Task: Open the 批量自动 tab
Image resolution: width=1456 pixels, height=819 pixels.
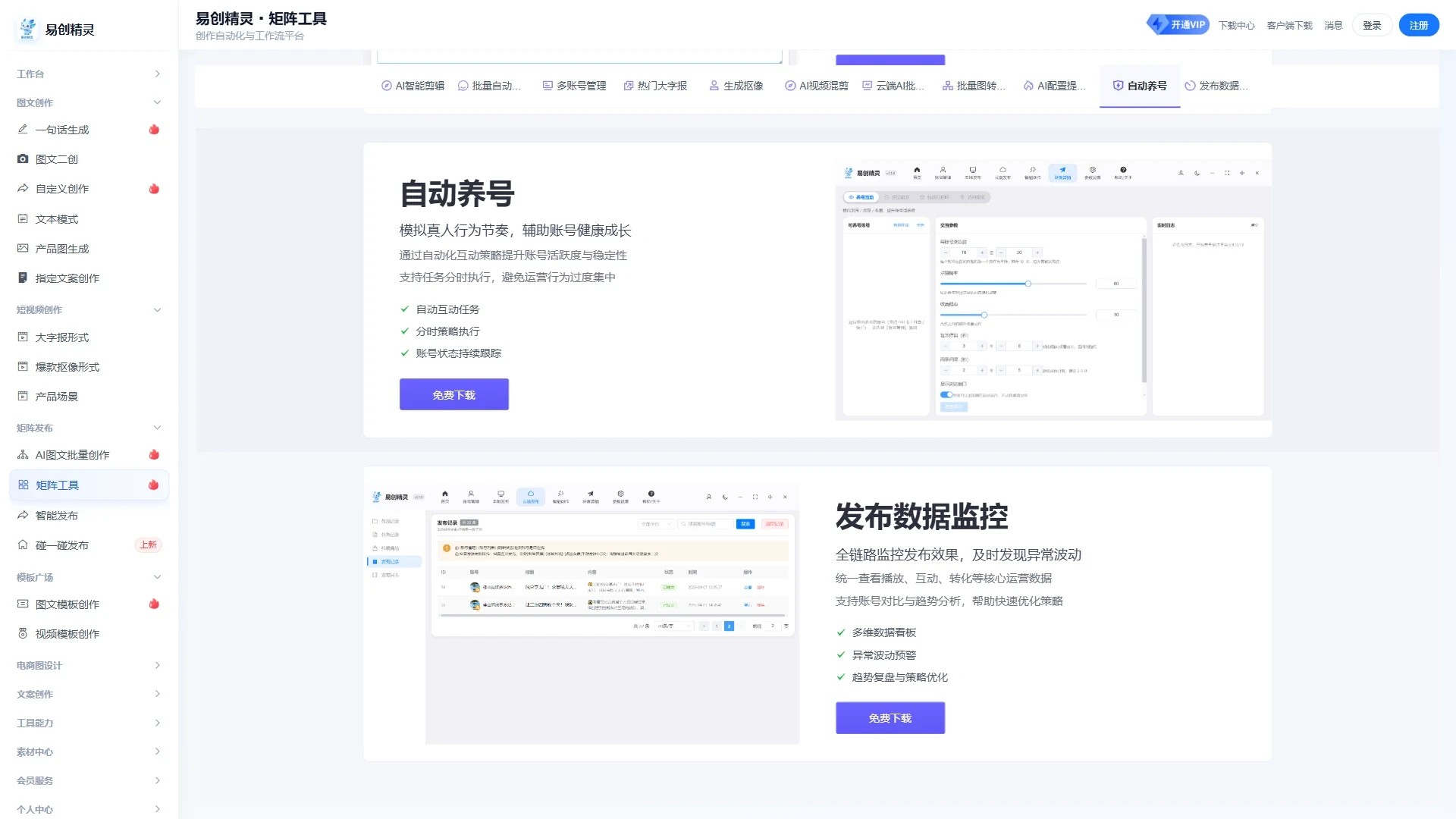Action: click(489, 86)
